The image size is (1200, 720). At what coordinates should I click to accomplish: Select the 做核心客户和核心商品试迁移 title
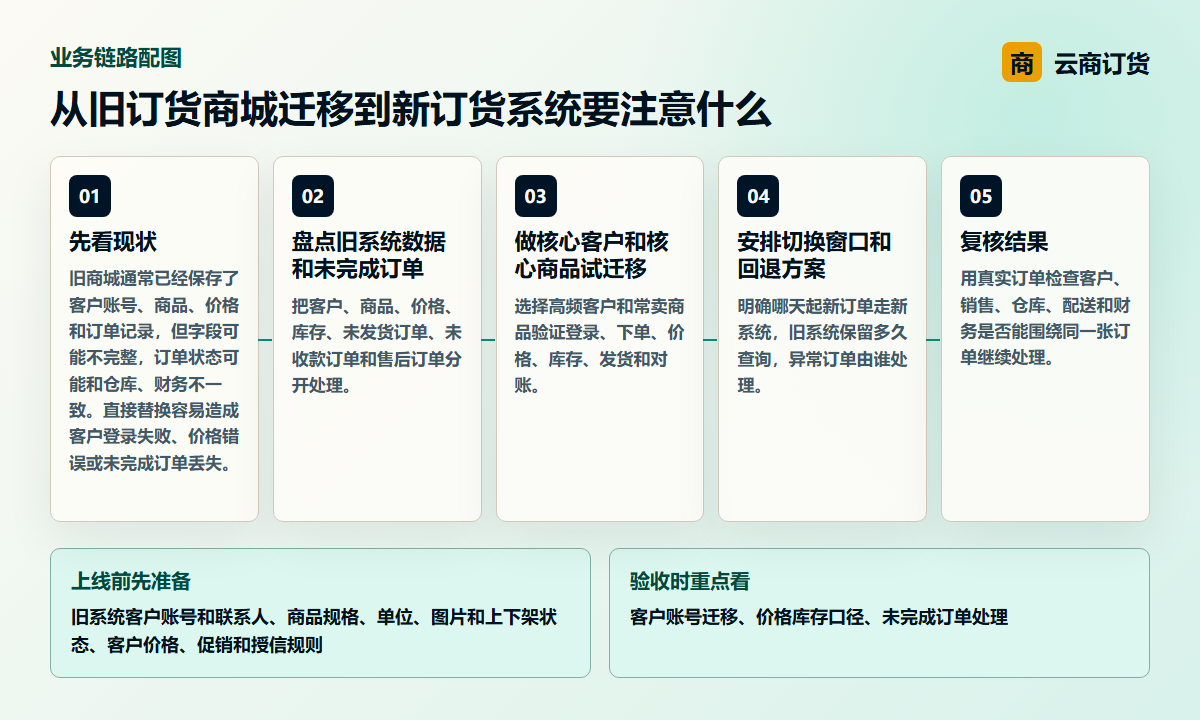pos(592,256)
